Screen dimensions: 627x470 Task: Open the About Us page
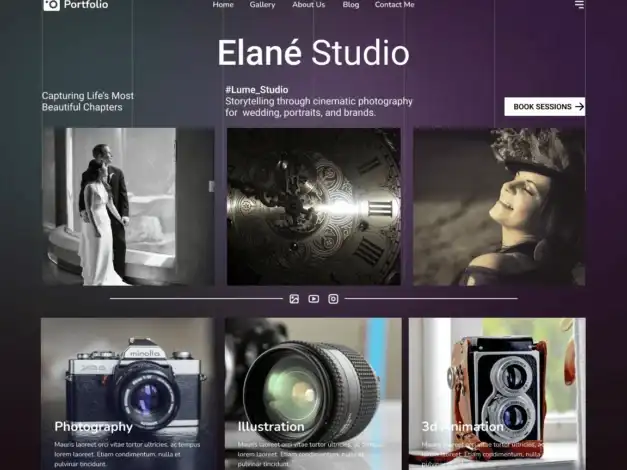tap(308, 5)
